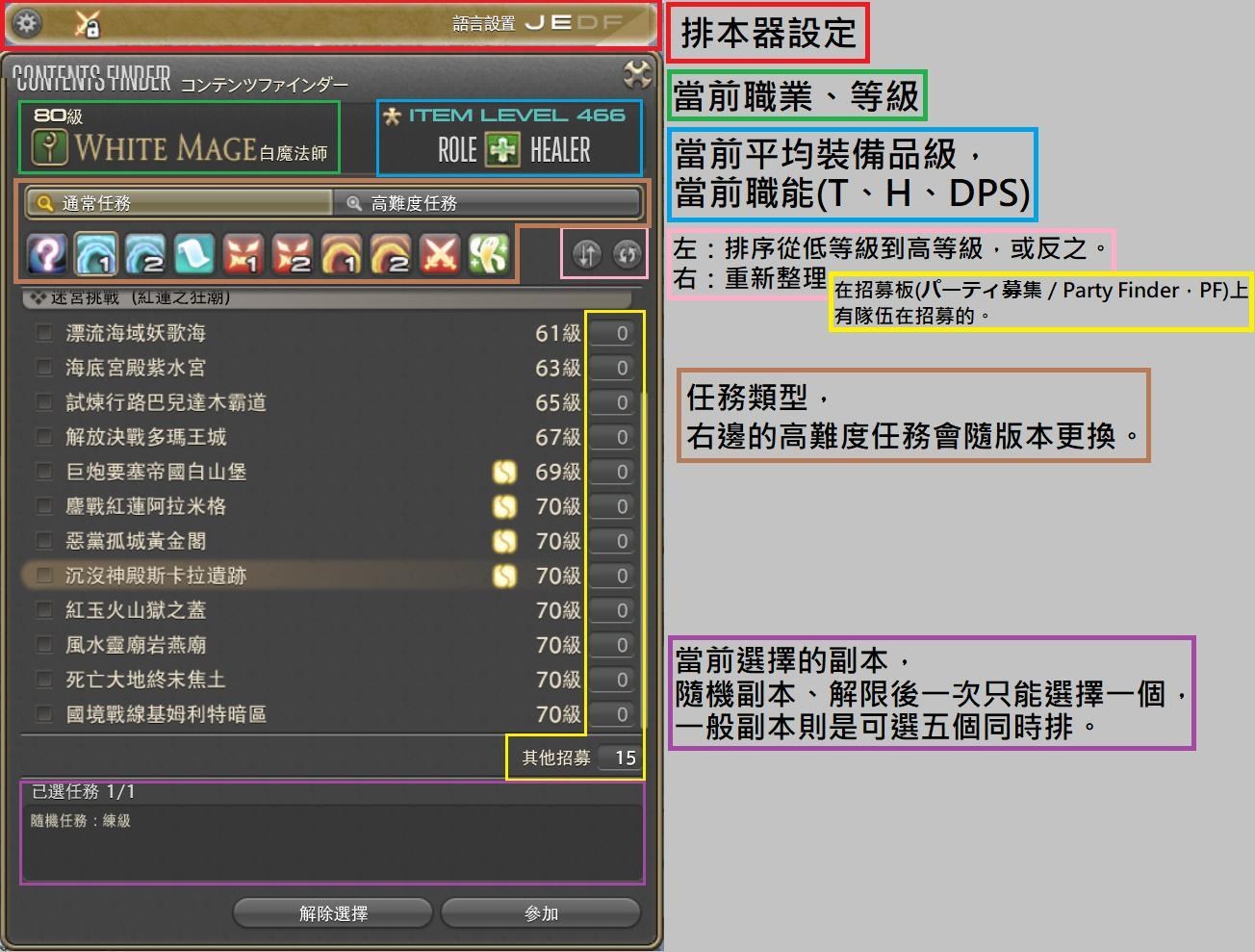Toggle Japanese language J setting
Image resolution: width=1255 pixels, height=952 pixels.
pos(535,22)
